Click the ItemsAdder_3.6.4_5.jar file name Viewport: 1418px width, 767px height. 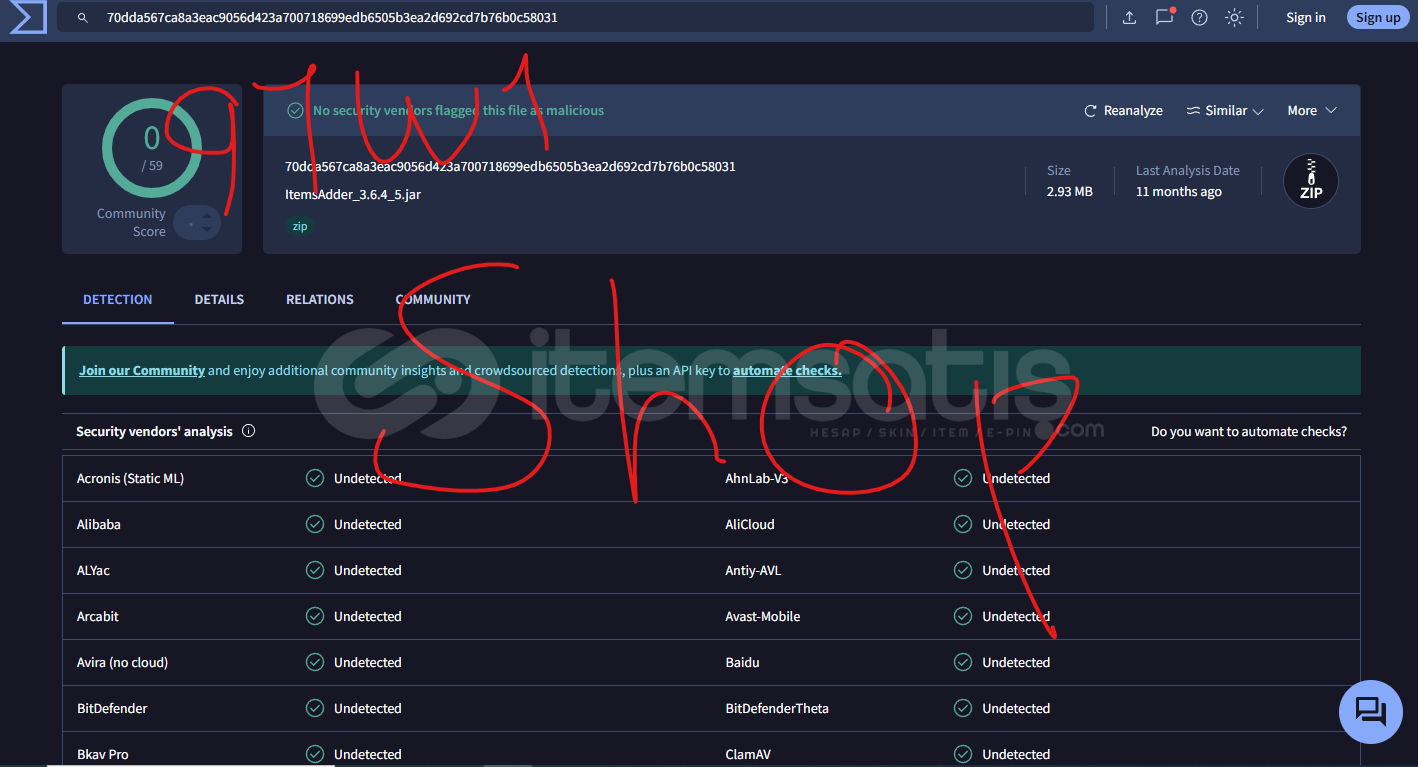353,194
